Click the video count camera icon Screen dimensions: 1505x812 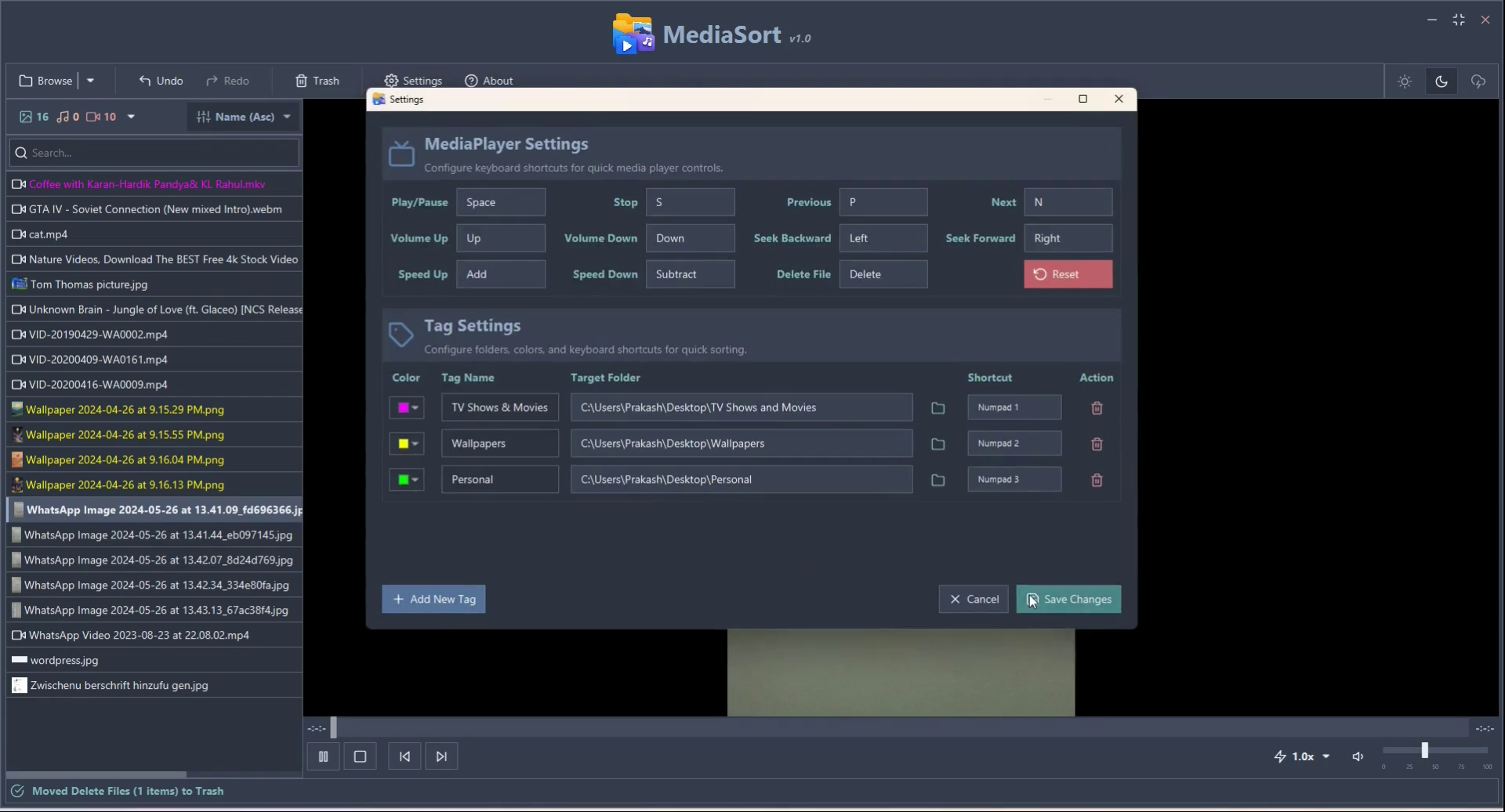pos(93,117)
